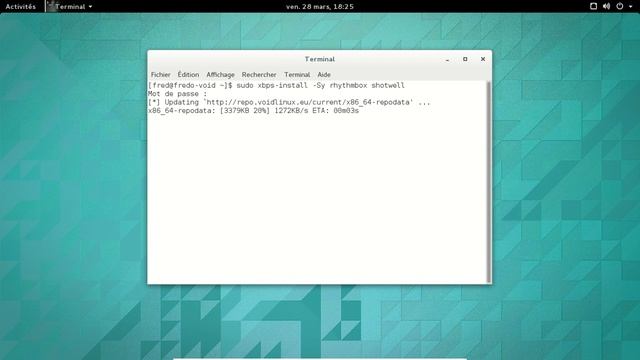Open the Affichage menu
The width and height of the screenshot is (640, 360).
(220, 75)
